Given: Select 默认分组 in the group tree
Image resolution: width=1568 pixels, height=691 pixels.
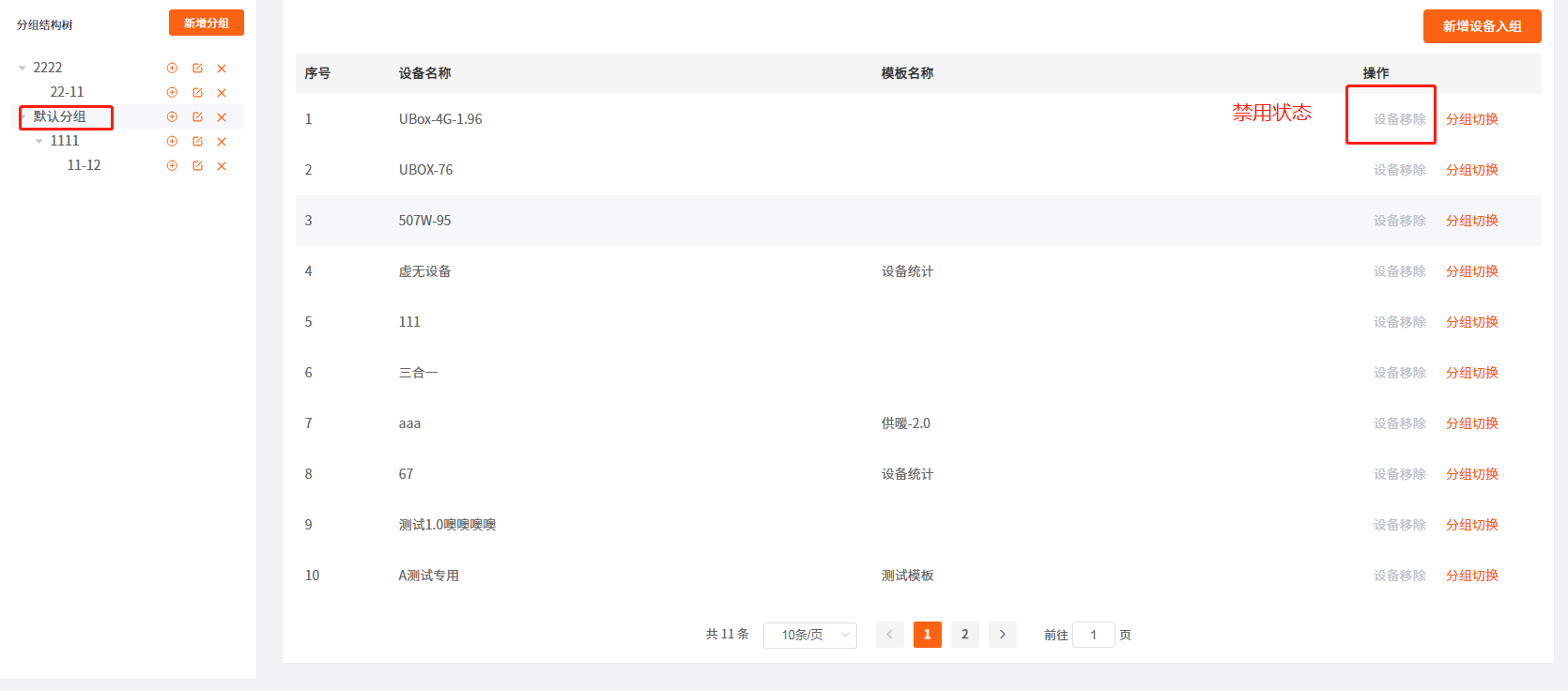Looking at the screenshot, I should (60, 116).
